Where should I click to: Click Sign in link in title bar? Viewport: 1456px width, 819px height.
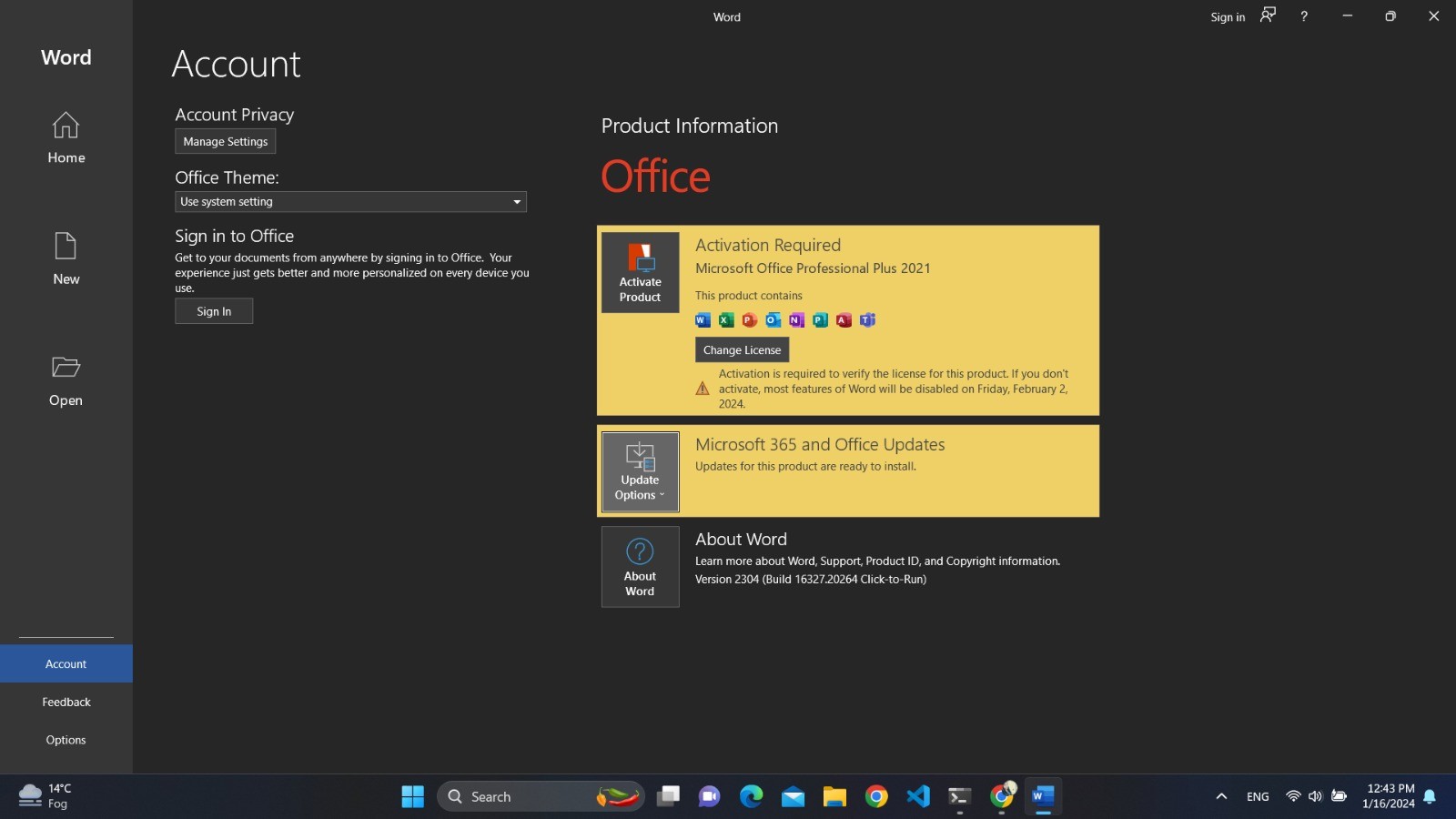[1227, 17]
